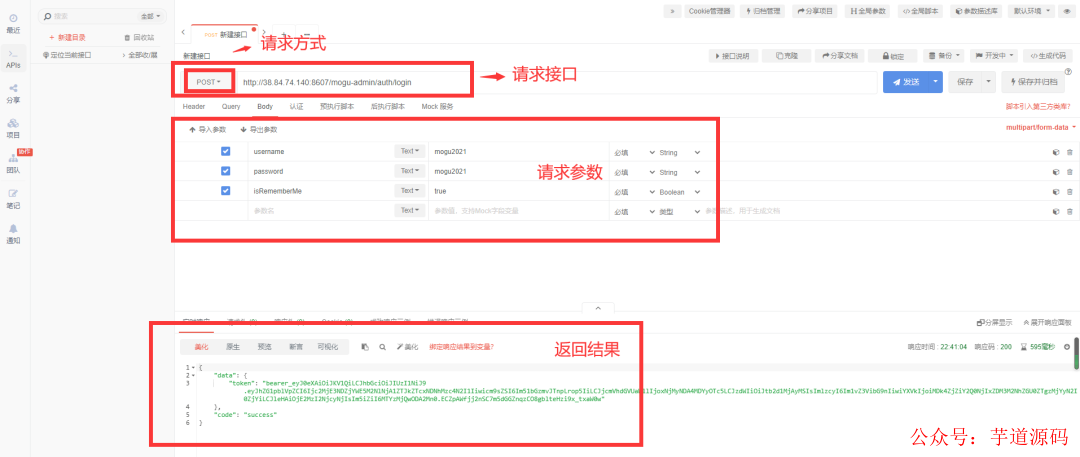Open String type dropdown for username
The height and width of the screenshot is (457, 1080).
(679, 152)
